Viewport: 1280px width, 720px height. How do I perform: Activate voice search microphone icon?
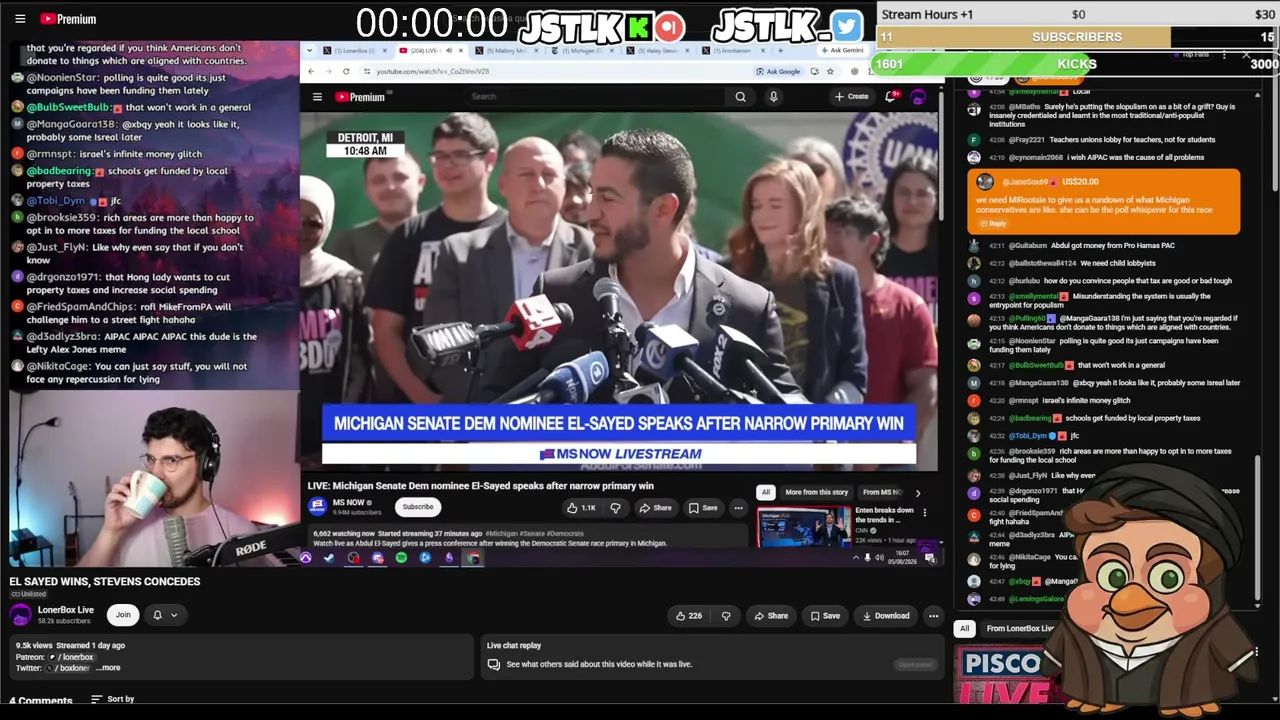(x=773, y=97)
